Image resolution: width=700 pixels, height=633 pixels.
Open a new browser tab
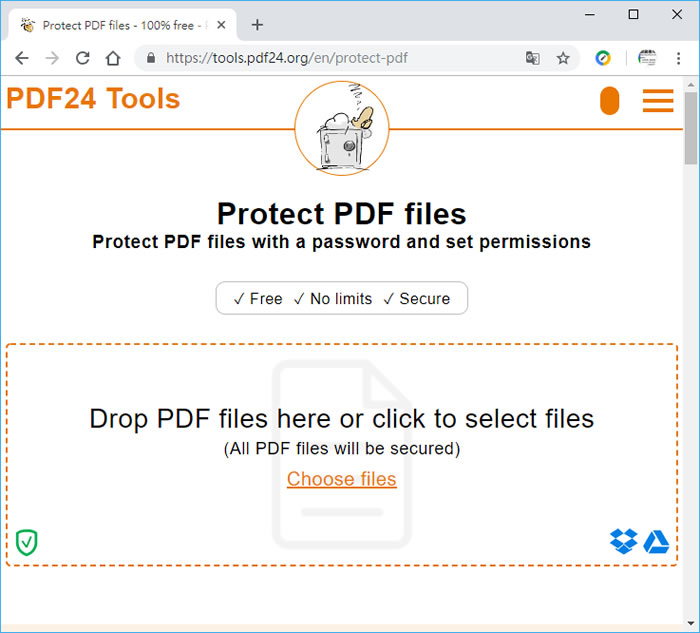(x=257, y=25)
